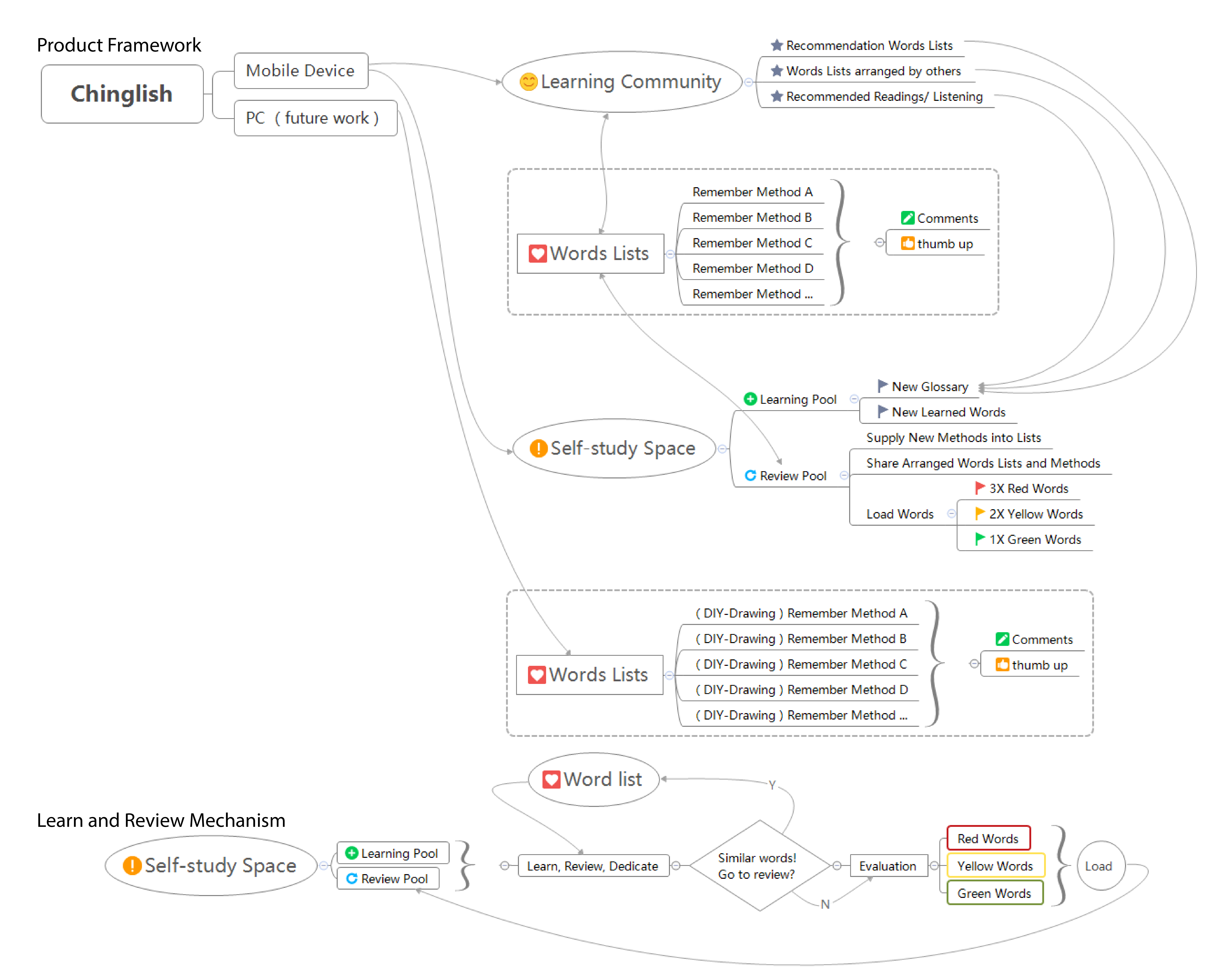Click ( DIY-Drawing ) Remember Method B
Viewport: 1210px width, 980px height.
pos(801,639)
